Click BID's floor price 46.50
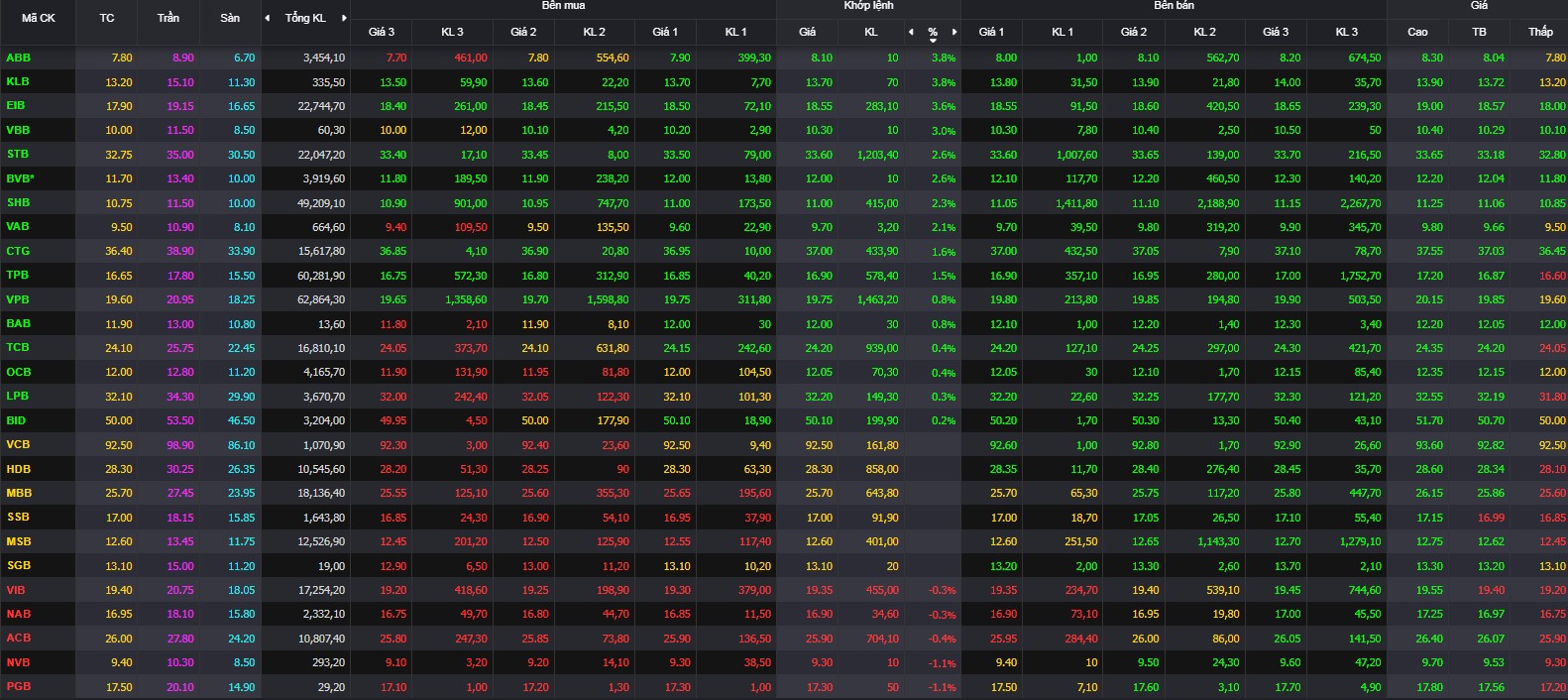Viewport: 1568px width, 700px height. pyautogui.click(x=242, y=420)
